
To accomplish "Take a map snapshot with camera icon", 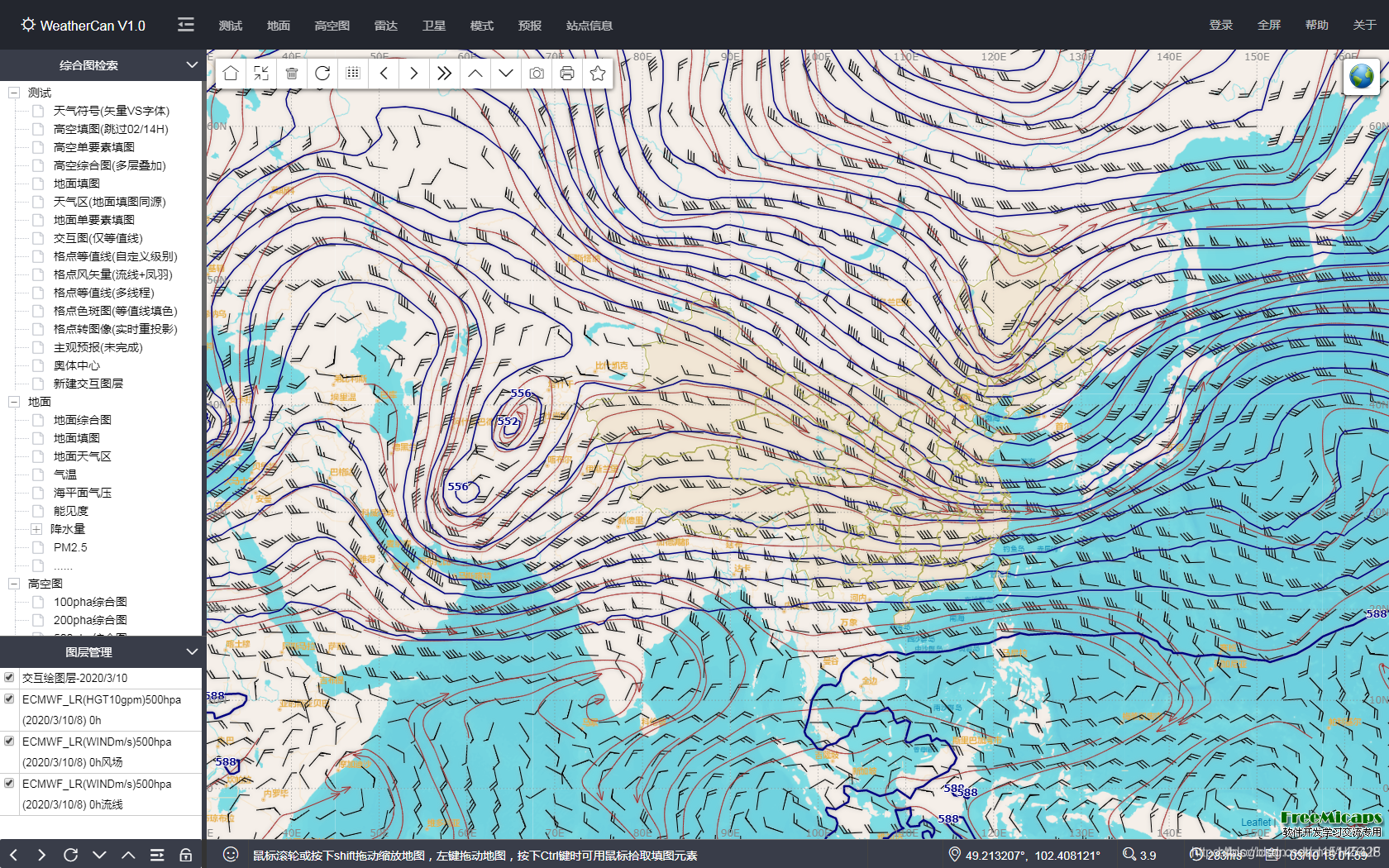I will 537,73.
